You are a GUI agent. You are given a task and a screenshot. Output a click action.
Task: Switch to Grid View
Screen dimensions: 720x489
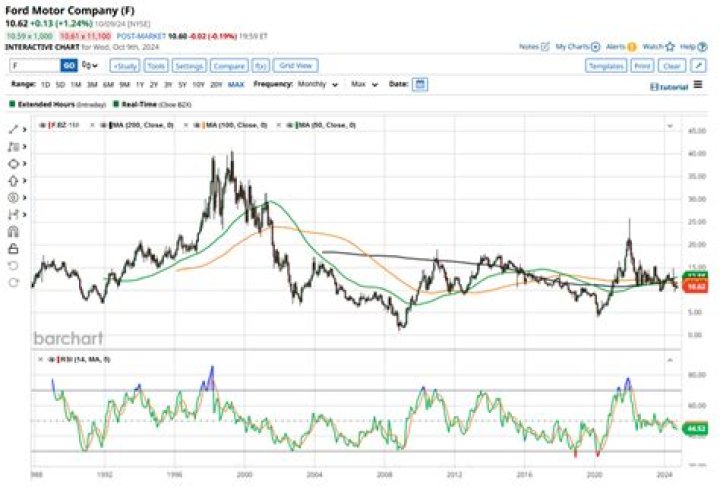coord(296,66)
